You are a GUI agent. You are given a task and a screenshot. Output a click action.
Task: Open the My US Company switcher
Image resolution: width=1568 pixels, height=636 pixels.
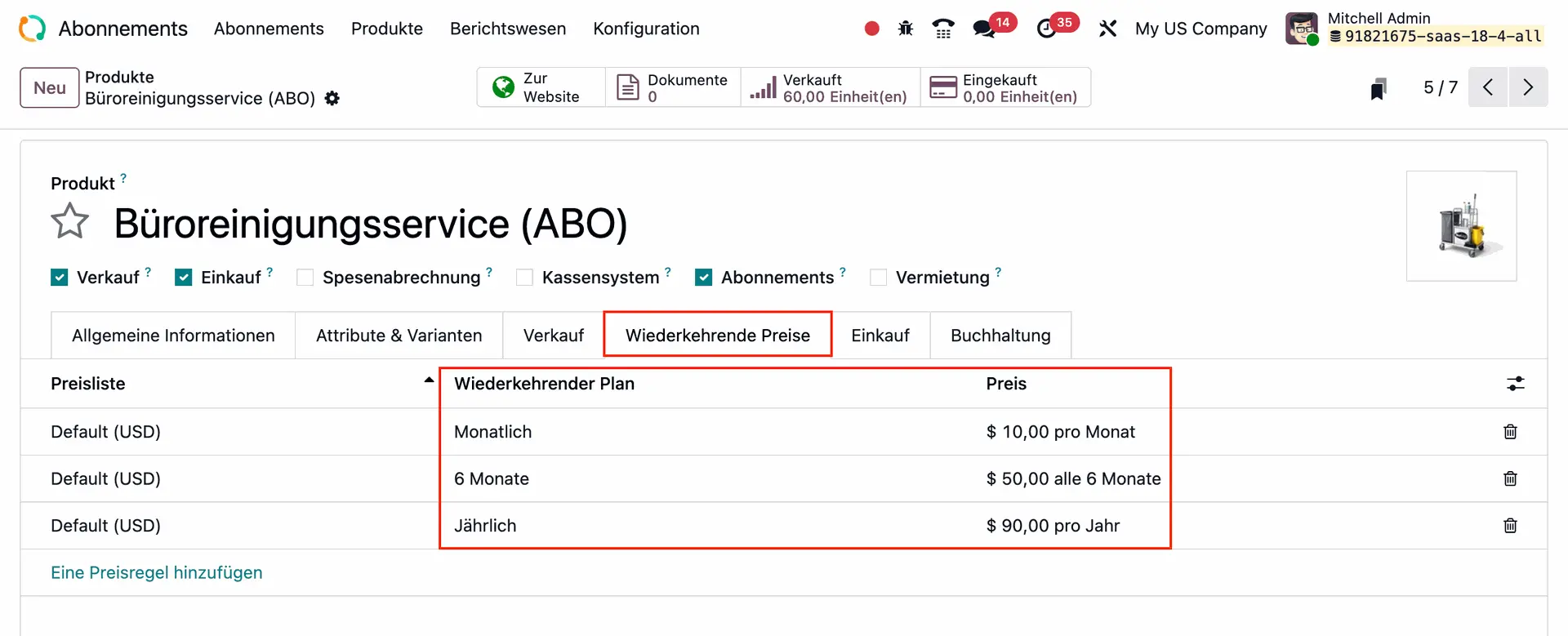tap(1200, 29)
